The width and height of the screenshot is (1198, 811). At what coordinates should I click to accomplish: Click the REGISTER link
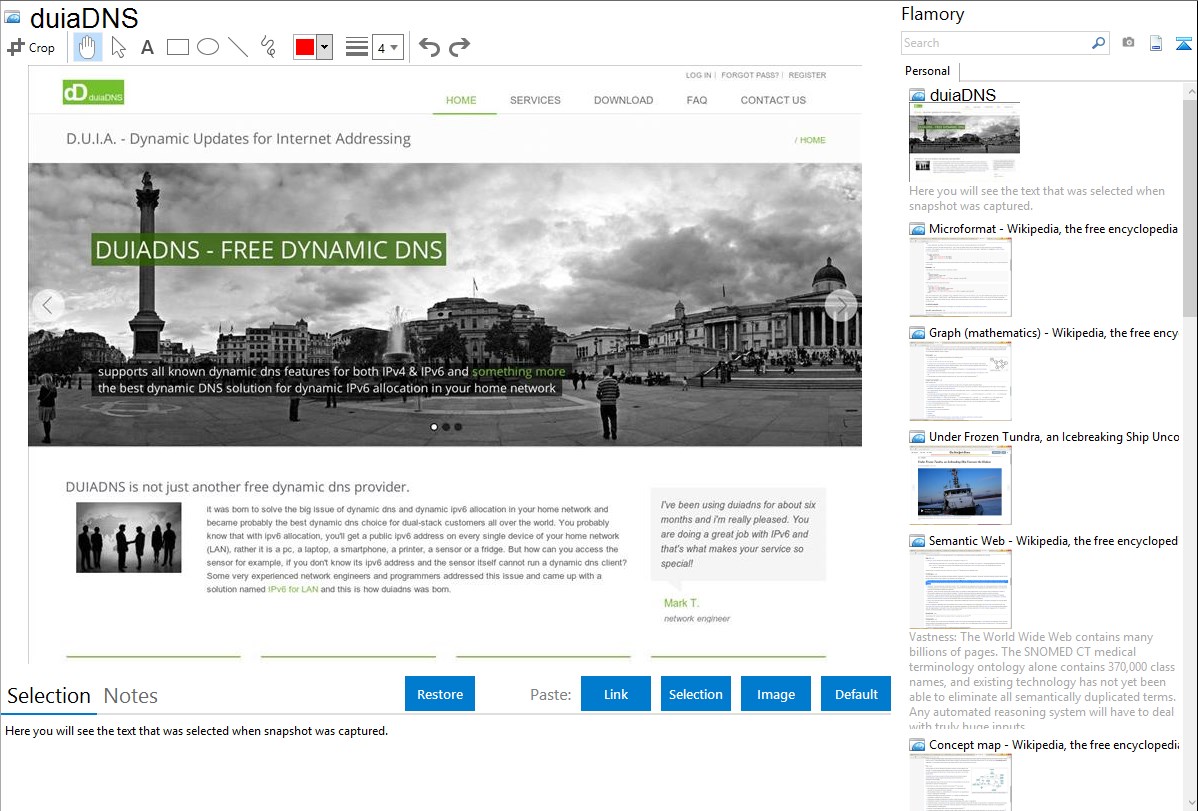click(x=807, y=75)
